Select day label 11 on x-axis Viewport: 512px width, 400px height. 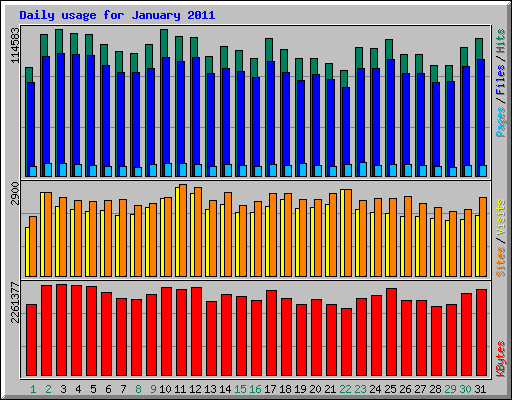click(180, 389)
